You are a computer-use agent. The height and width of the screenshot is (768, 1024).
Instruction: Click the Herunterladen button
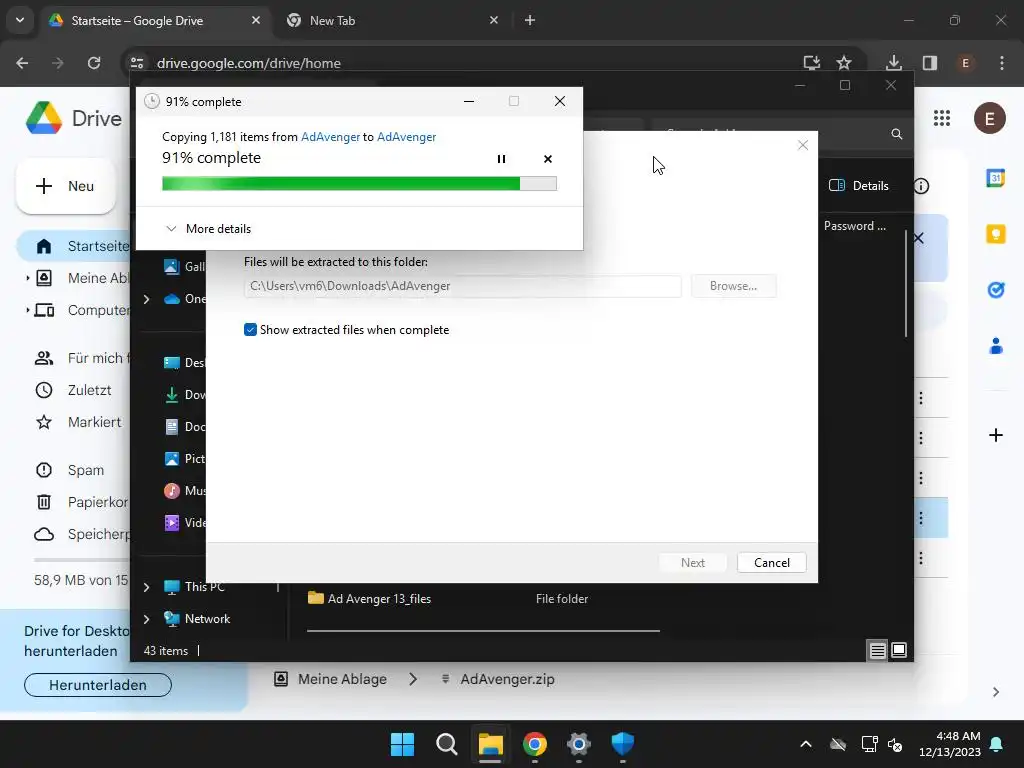point(98,685)
